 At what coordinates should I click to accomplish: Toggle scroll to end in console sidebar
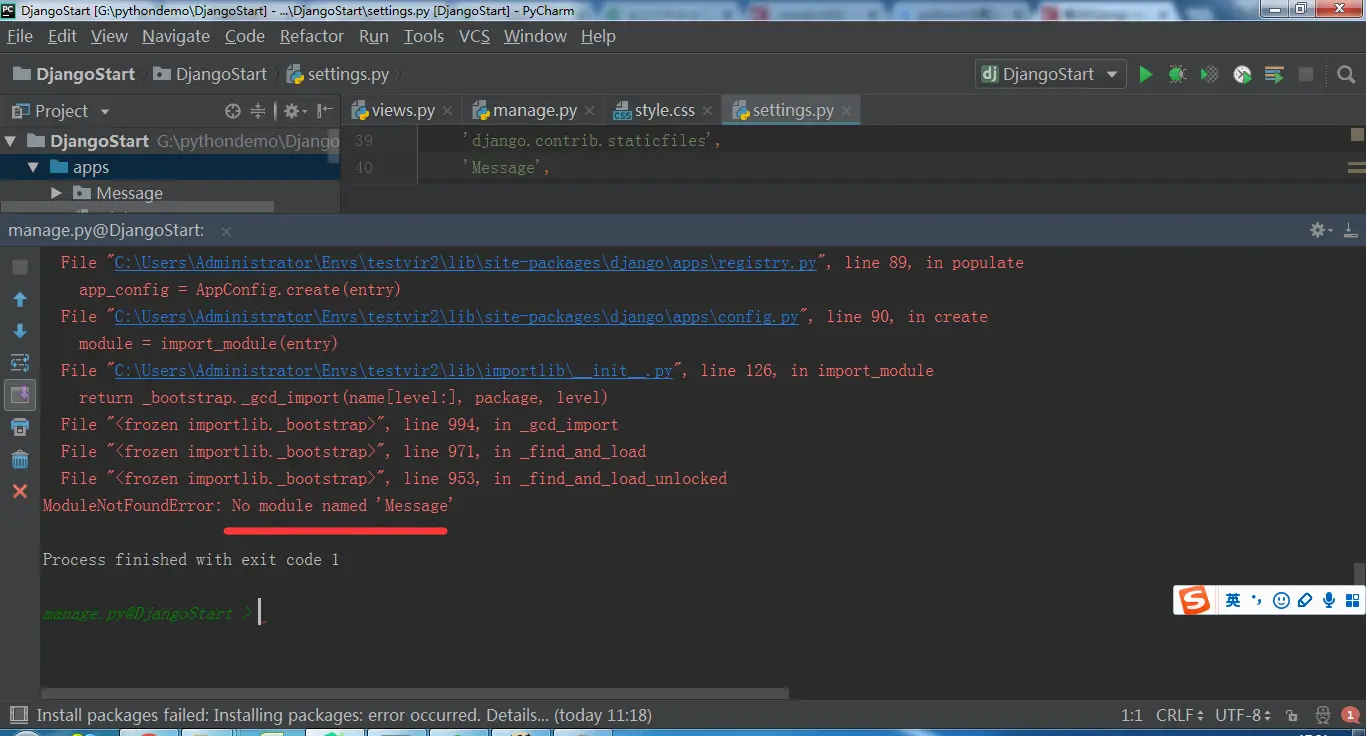20,395
